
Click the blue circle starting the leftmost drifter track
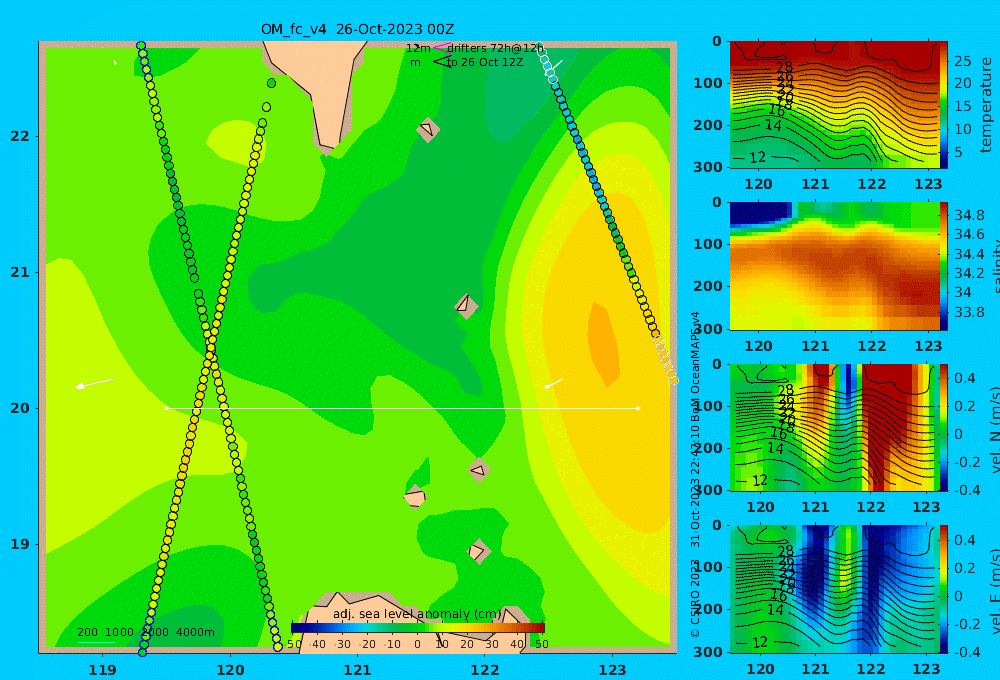[x=141, y=45]
